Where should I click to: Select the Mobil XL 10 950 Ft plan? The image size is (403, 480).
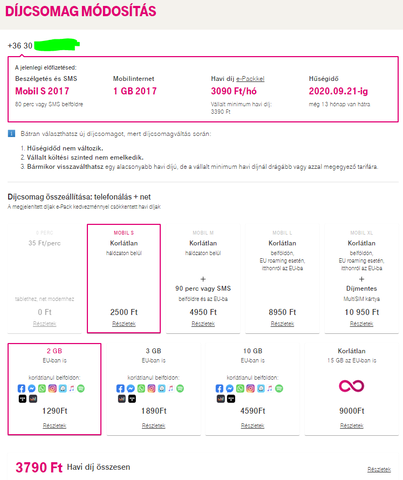pos(362,278)
